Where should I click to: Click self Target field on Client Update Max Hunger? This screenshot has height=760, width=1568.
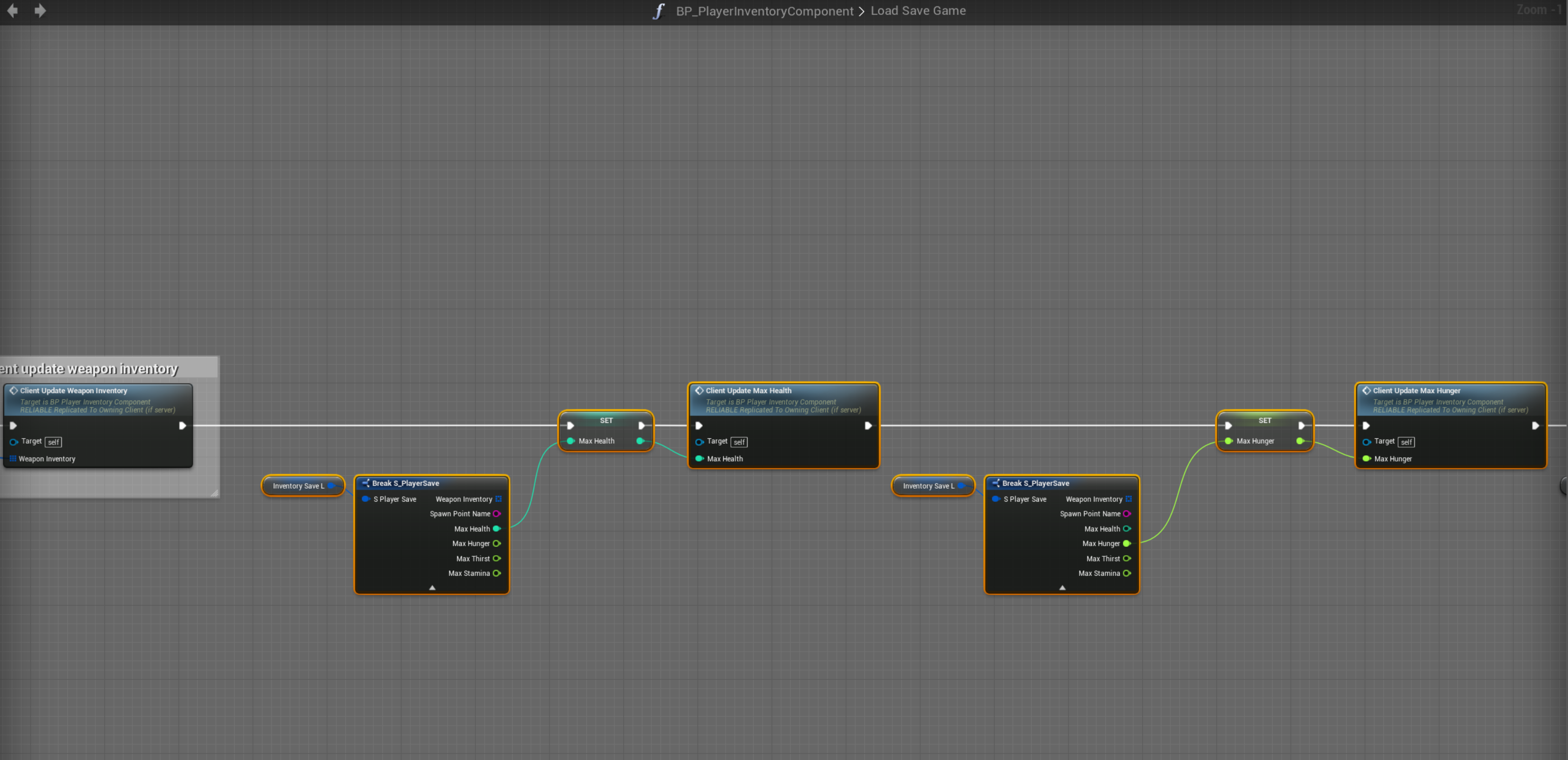[x=1406, y=442]
